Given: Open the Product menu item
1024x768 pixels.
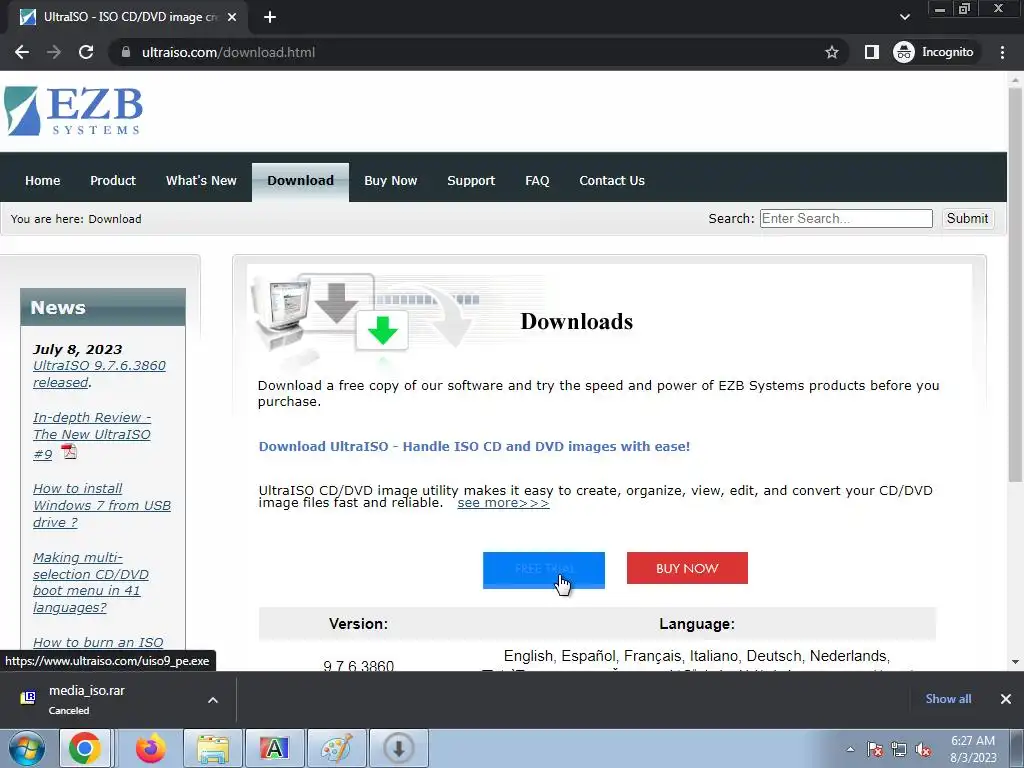Looking at the screenshot, I should pos(113,181).
